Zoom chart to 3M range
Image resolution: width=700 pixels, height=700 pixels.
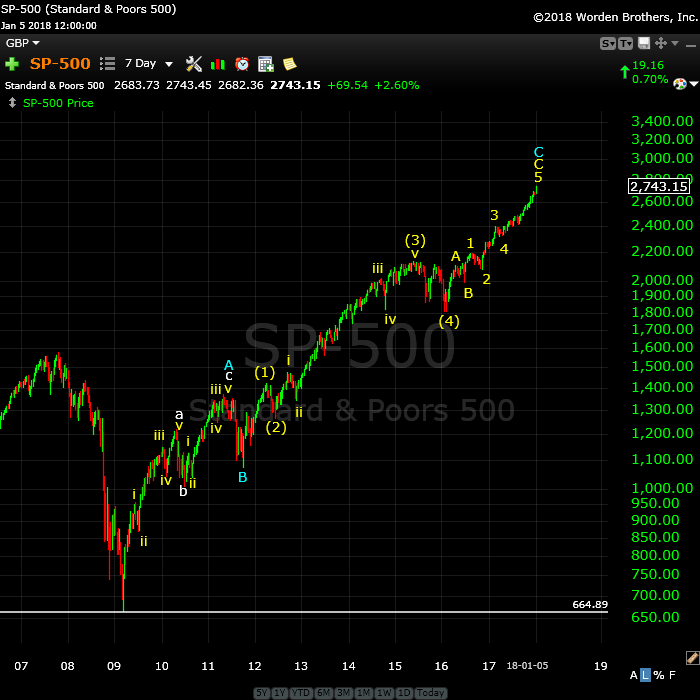point(343,693)
